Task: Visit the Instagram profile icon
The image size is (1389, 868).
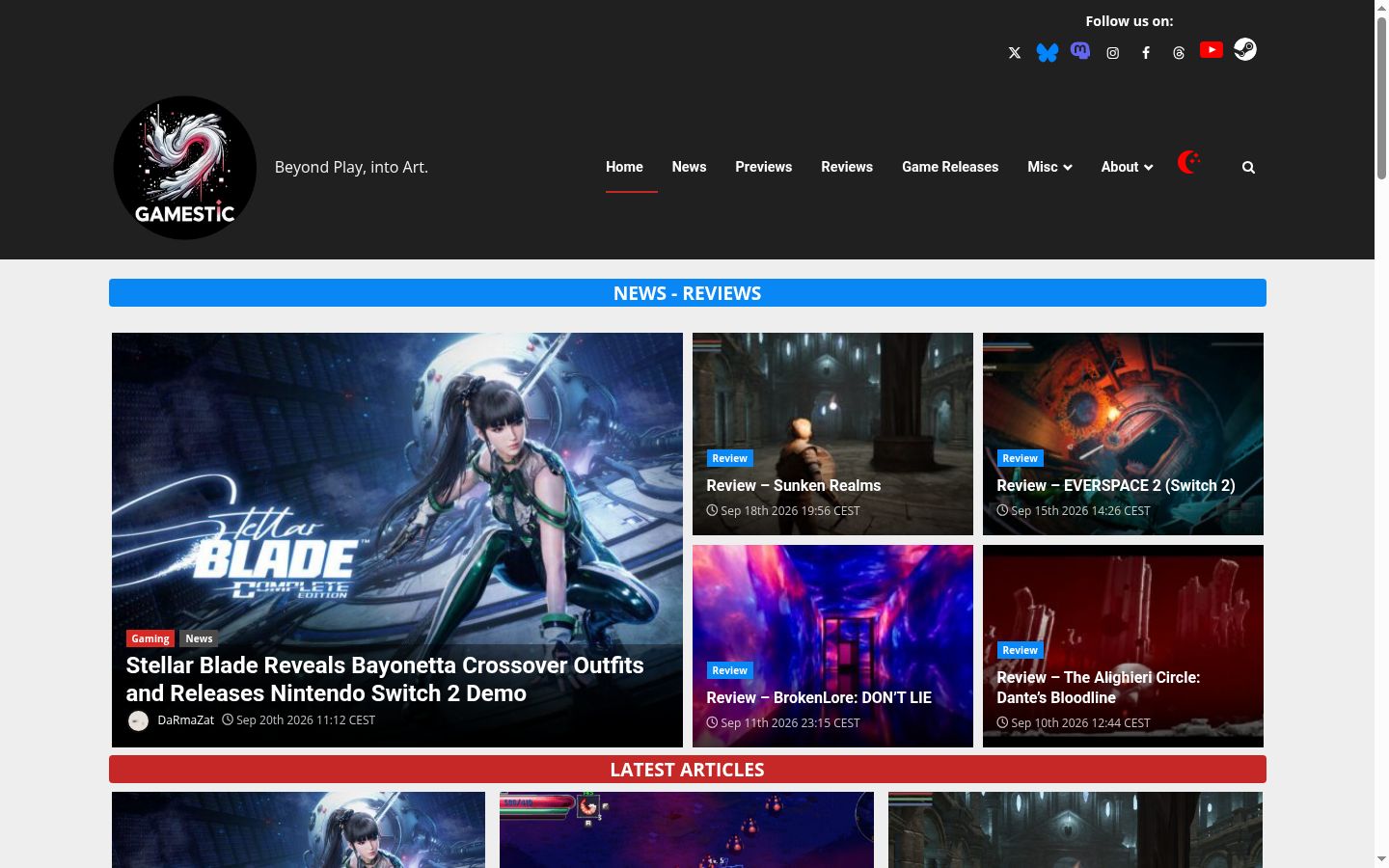Action: click(1113, 53)
